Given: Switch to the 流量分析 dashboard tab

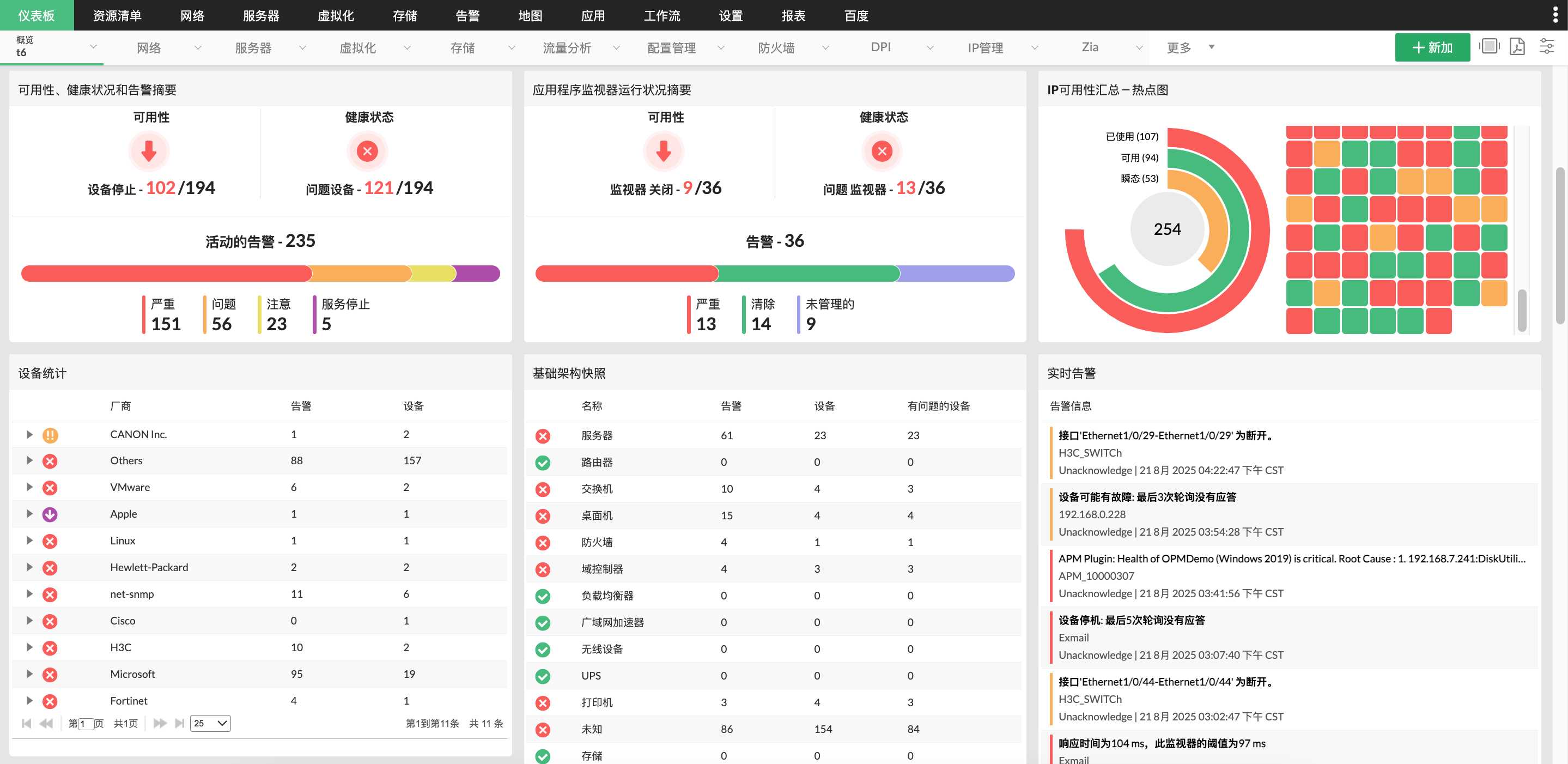Looking at the screenshot, I should click(566, 47).
